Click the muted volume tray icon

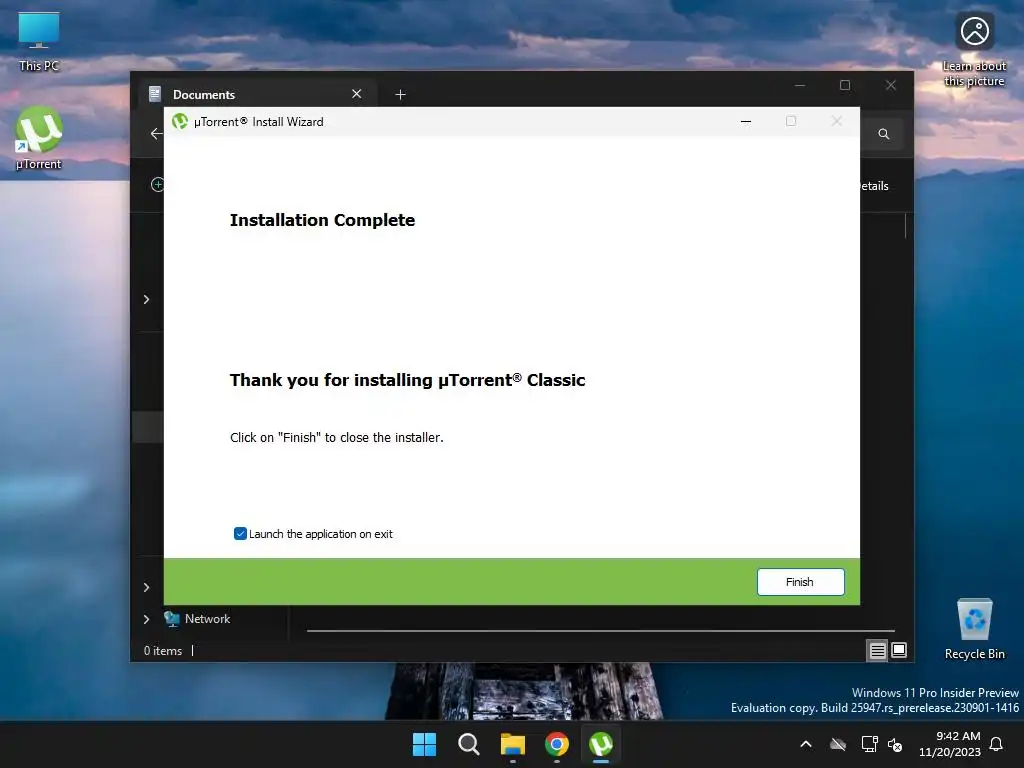click(x=895, y=744)
